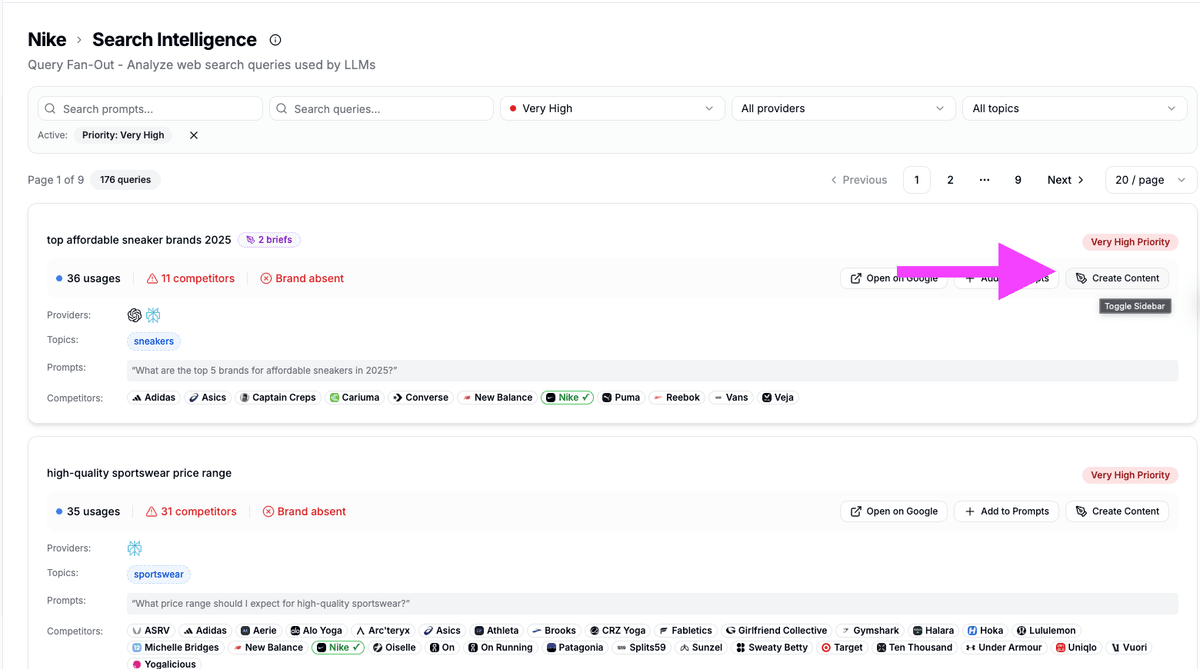The width and height of the screenshot is (1200, 669).
Task: Jump to page 9 of results
Action: click(1018, 180)
